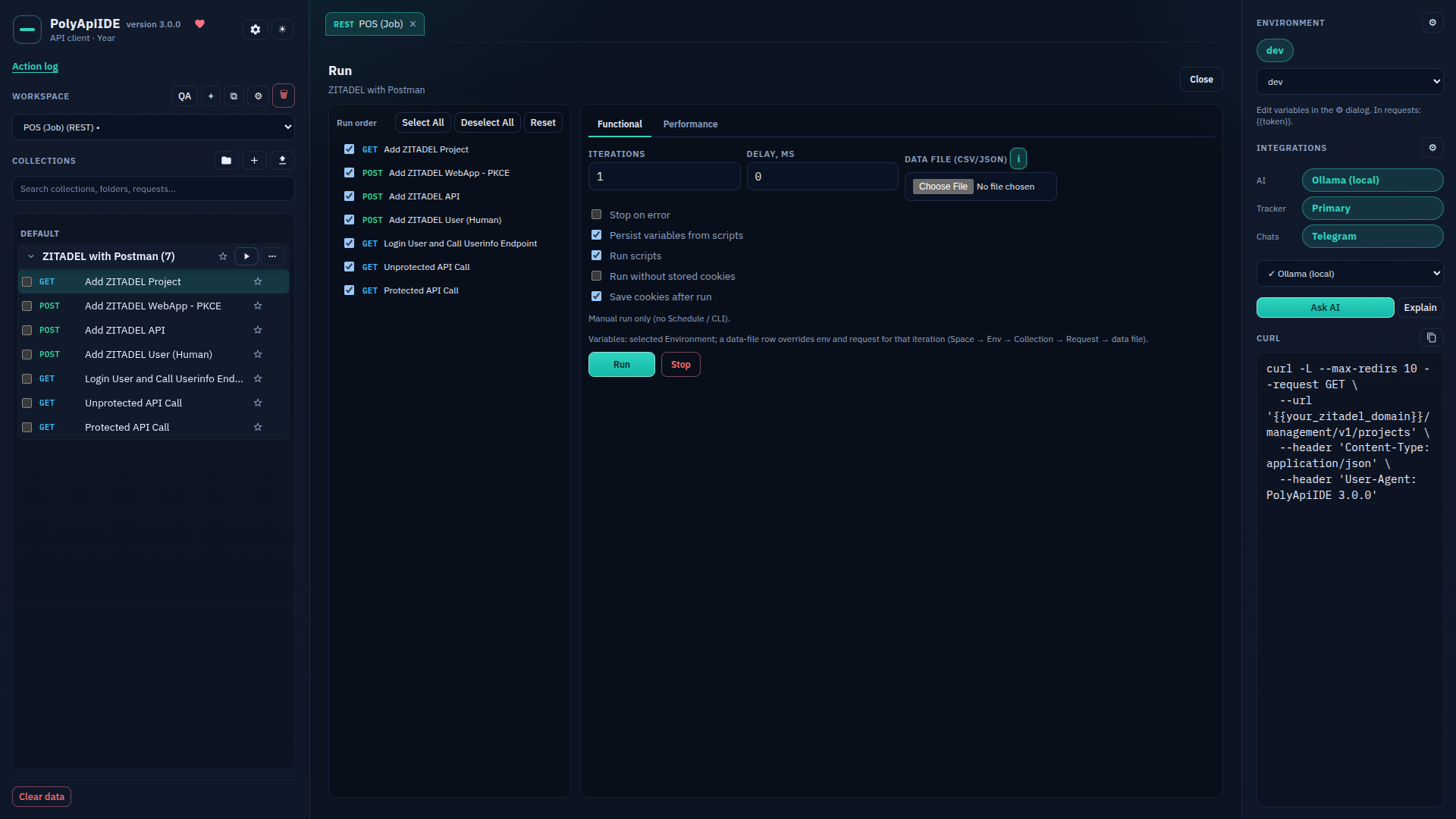This screenshot has width=1456, height=819.
Task: Enable Stop on error checkbox
Action: pos(596,215)
